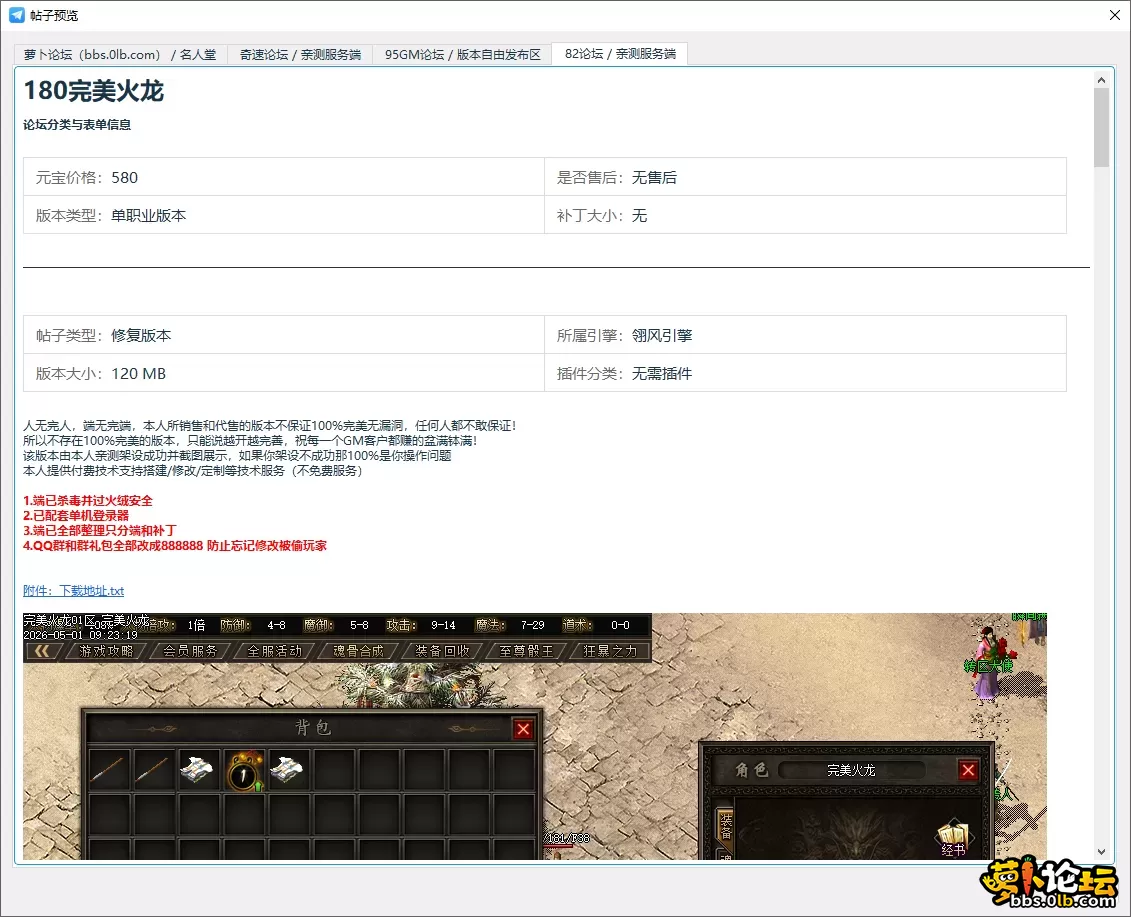
Task: Click the 帖子类型: 修复版本 cell
Action: pyautogui.click(x=284, y=335)
